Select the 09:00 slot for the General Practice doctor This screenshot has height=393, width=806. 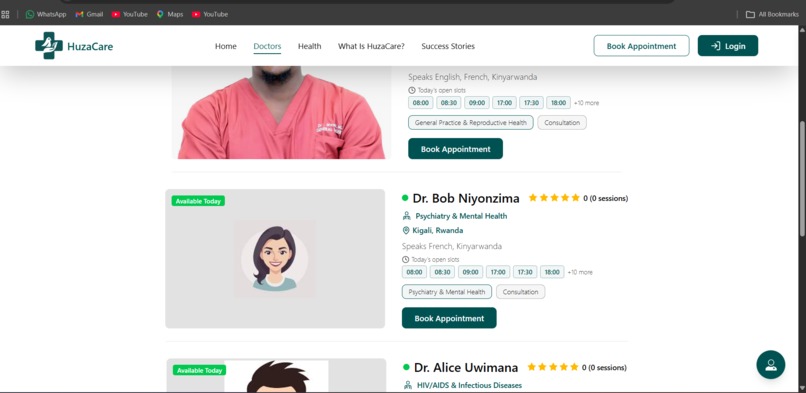(477, 103)
